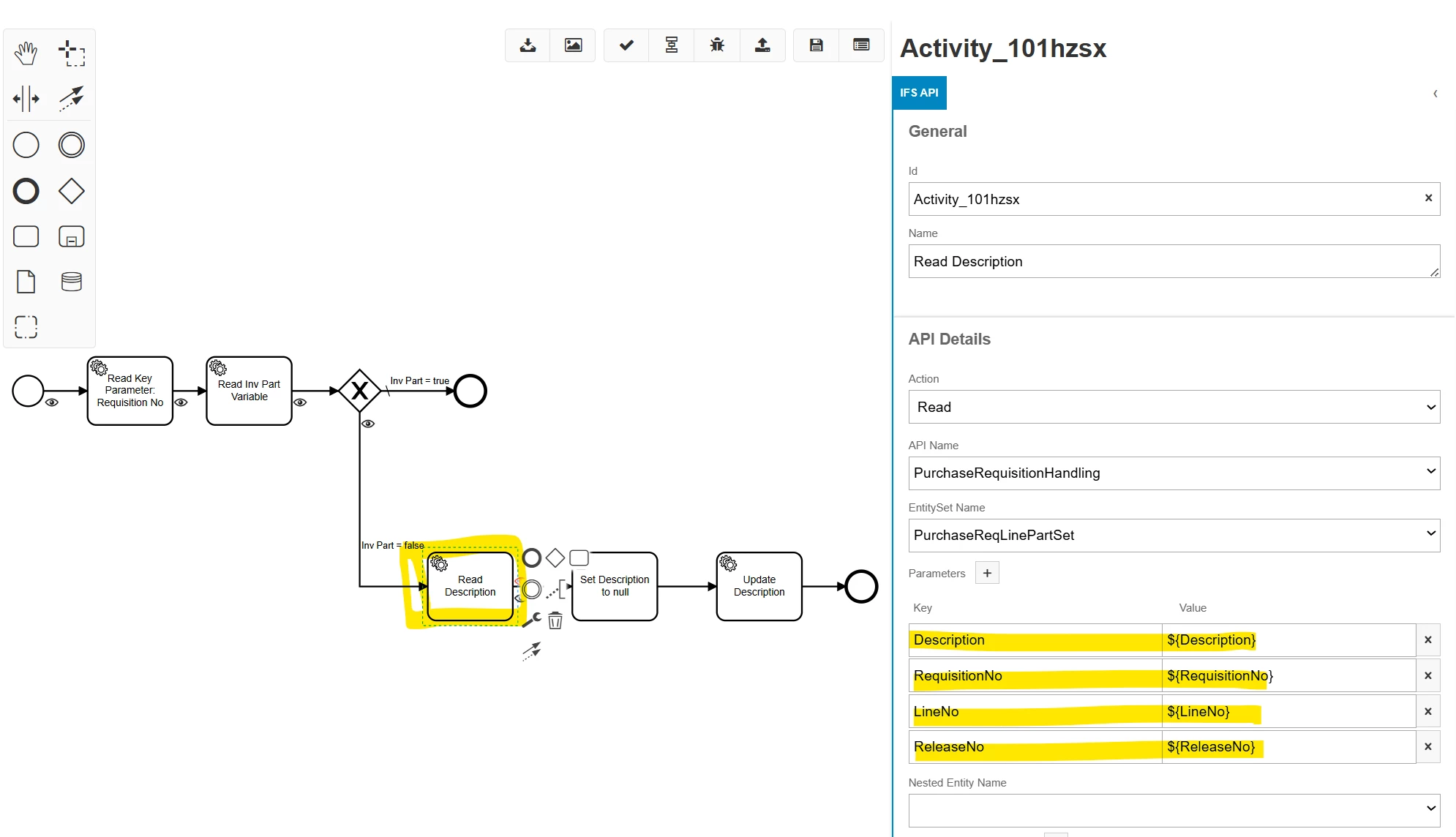1456x837 pixels.
Task: Open the Action dropdown showing Read
Action: pos(1174,407)
